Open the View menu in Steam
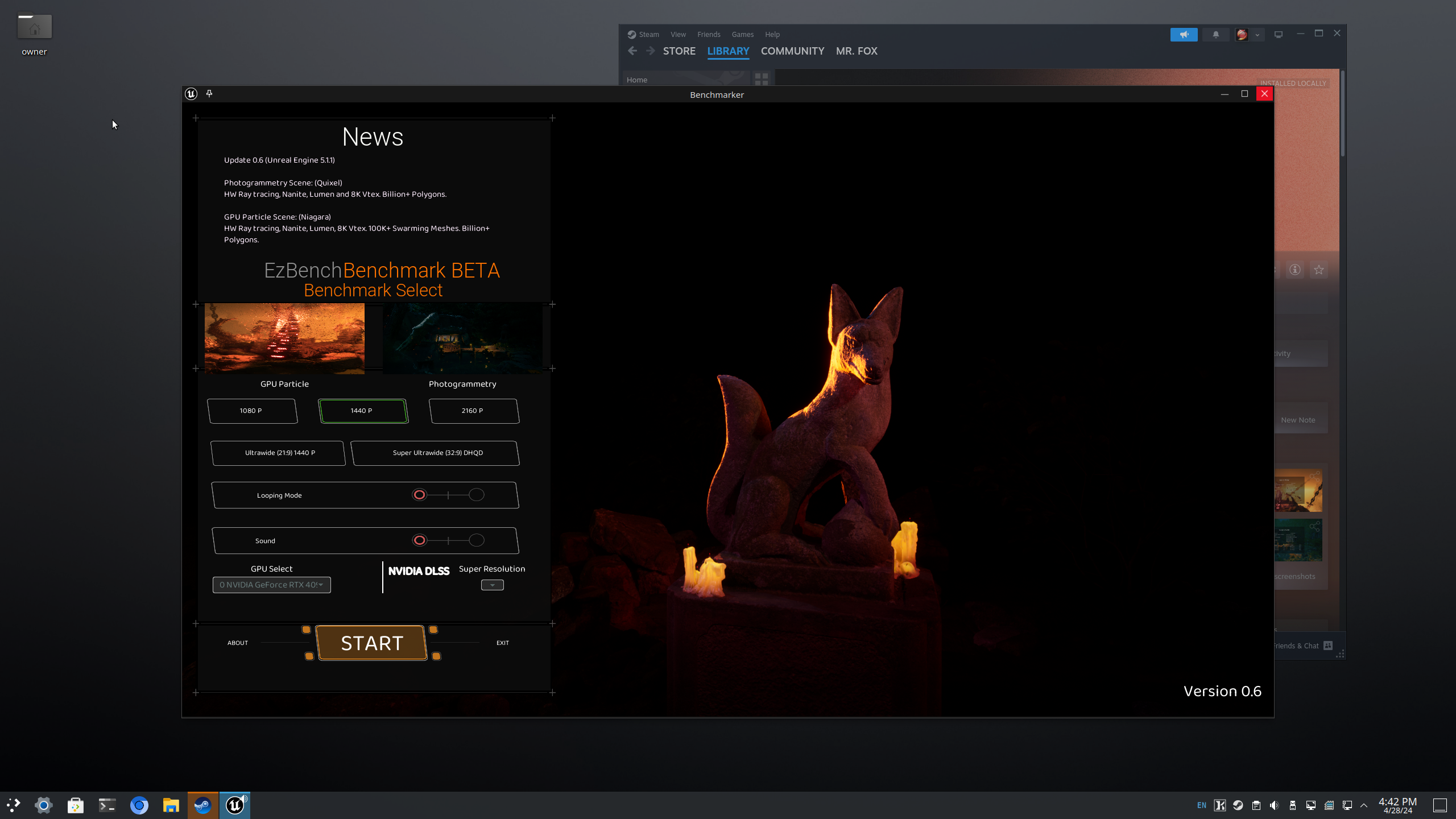1456x819 pixels. pyautogui.click(x=678, y=35)
